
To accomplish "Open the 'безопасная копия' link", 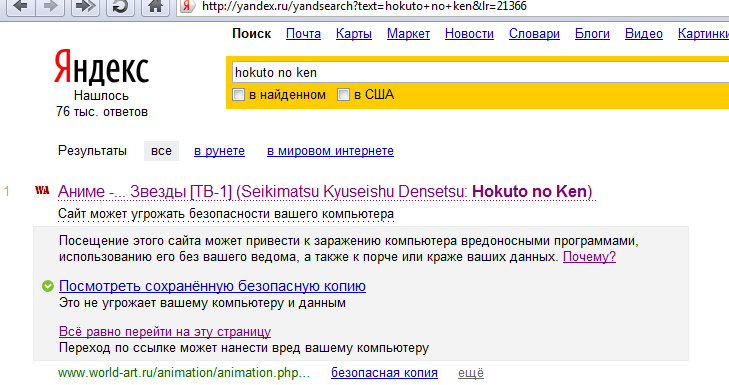I will pos(384,373).
